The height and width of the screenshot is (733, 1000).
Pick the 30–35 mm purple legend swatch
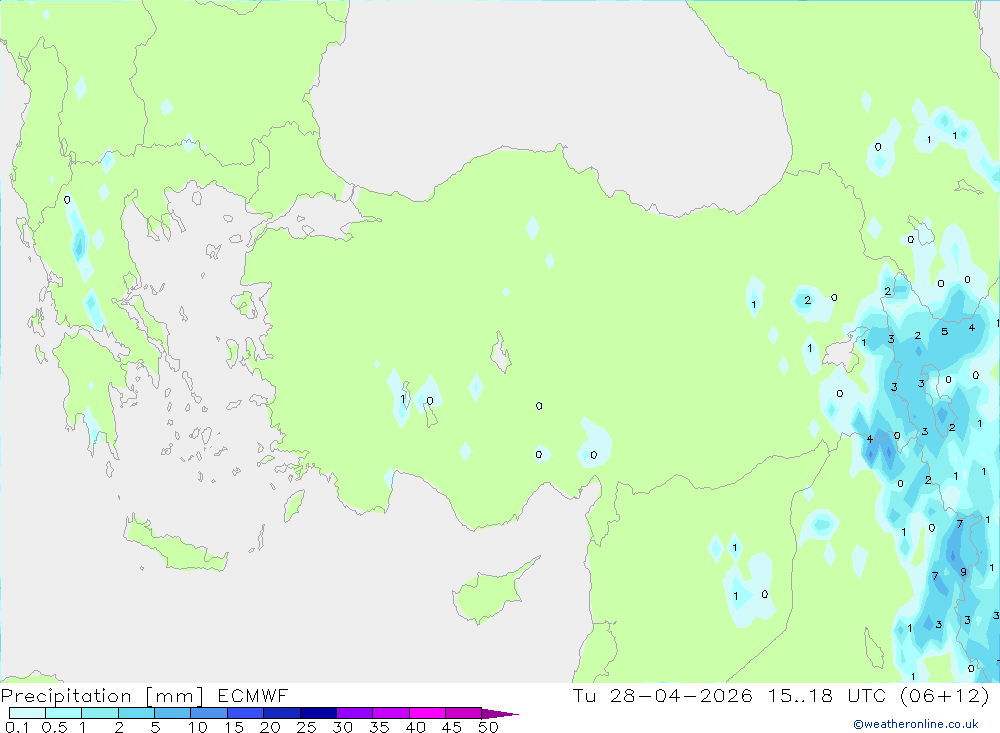click(x=355, y=713)
